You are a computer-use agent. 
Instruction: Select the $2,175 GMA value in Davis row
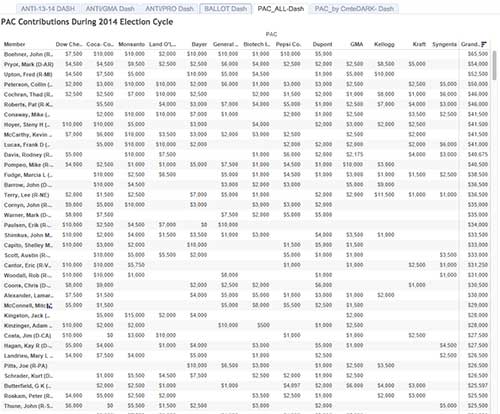[354, 155]
